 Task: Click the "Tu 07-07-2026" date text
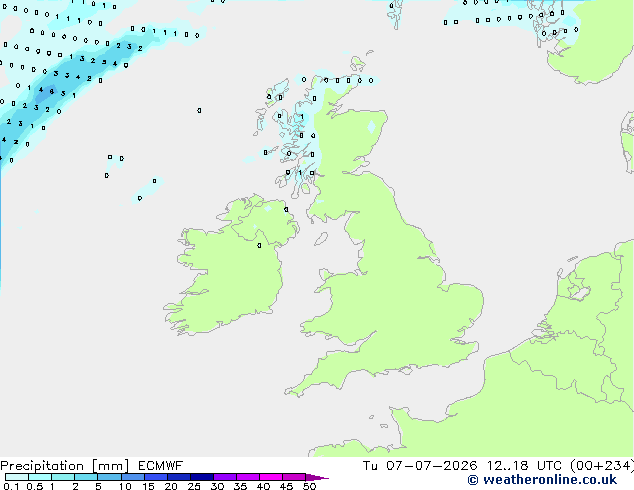point(420,466)
